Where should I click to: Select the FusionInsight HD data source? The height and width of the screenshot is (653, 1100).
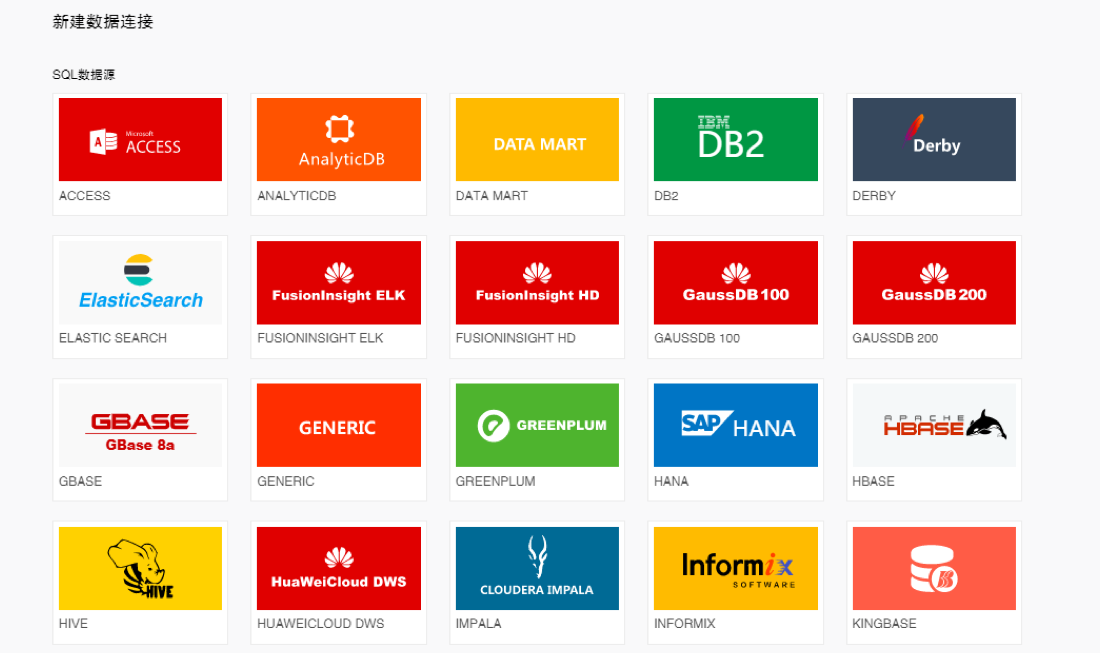pos(537,283)
